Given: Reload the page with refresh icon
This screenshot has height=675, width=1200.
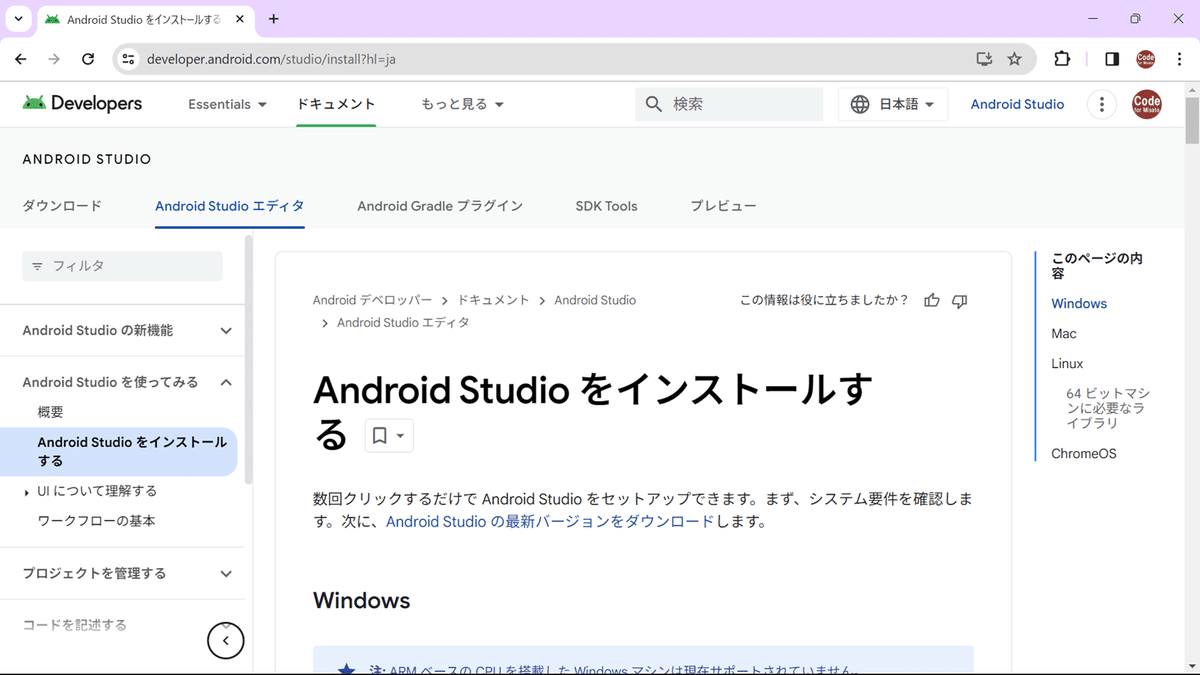Looking at the screenshot, I should coord(88,59).
